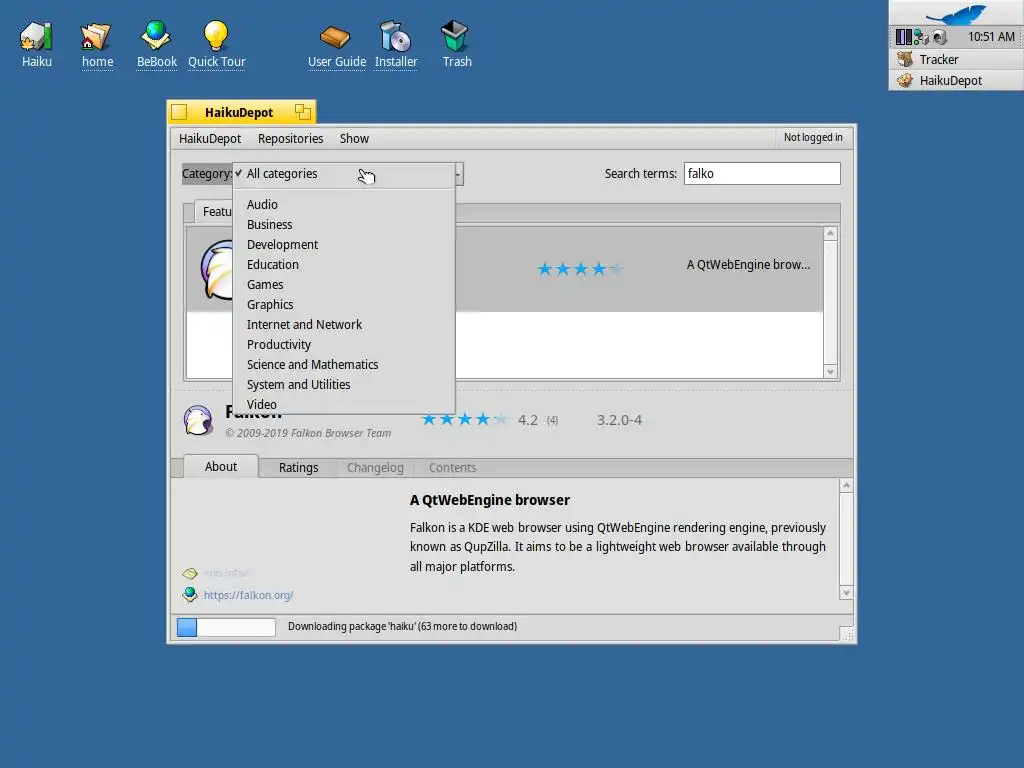Select Tracker in the Deskbar
Screen dimensions: 1024x768
pos(957,59)
